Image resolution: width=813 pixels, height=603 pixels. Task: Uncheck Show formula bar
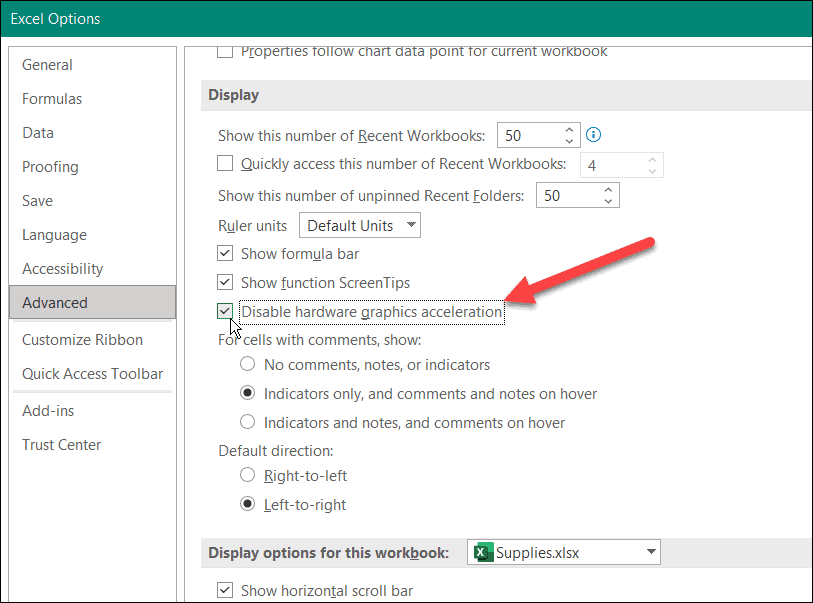226,254
